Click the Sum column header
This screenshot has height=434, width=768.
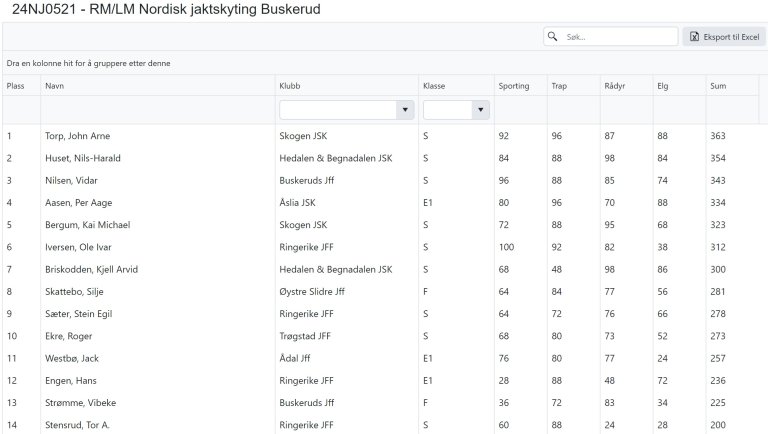pyautogui.click(x=718, y=86)
